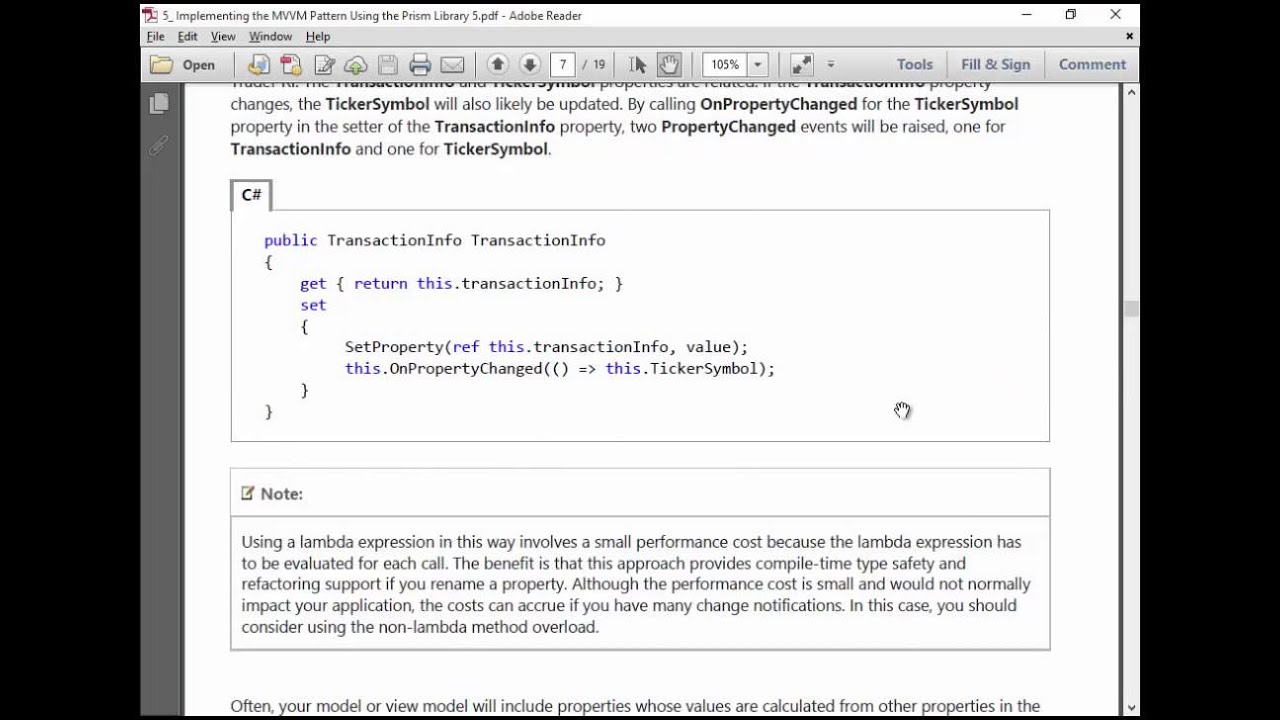Click the C# code tab label
This screenshot has height=720, width=1280.
coord(251,195)
